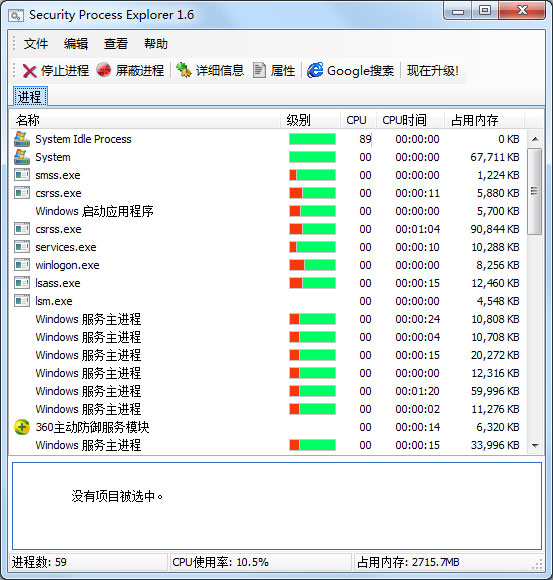Viewport: 553px width, 580px height.
Task: Click the 屏蔽进程 button label
Action: 139,70
